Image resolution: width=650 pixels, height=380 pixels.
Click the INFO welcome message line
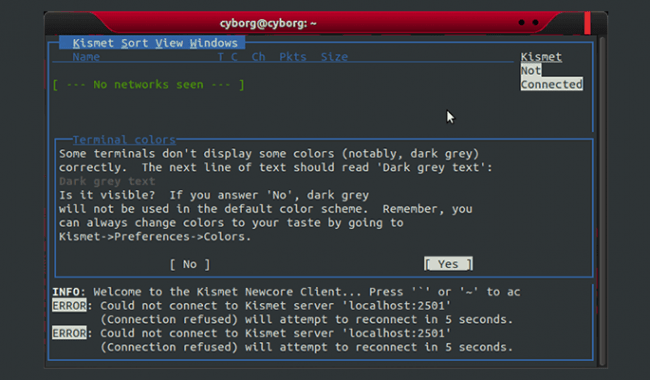click(286, 292)
